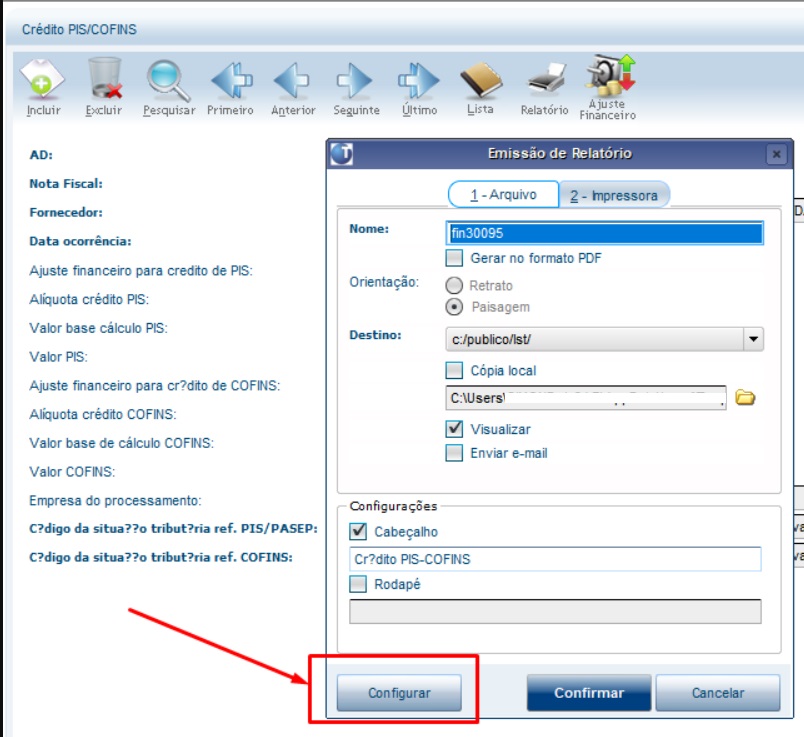
Task: Click the AD label
Action: (41, 155)
